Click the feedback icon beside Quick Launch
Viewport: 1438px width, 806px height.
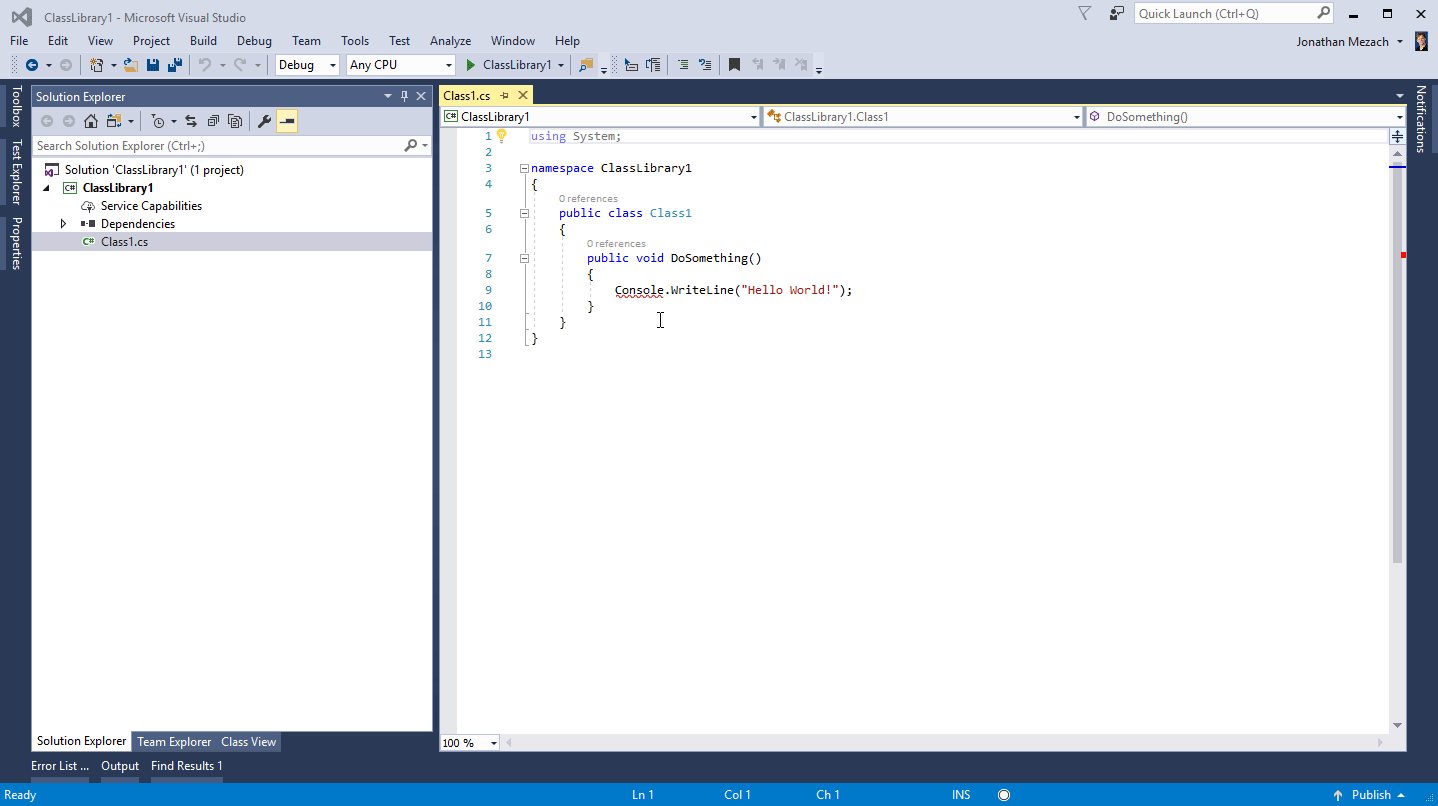point(1116,14)
